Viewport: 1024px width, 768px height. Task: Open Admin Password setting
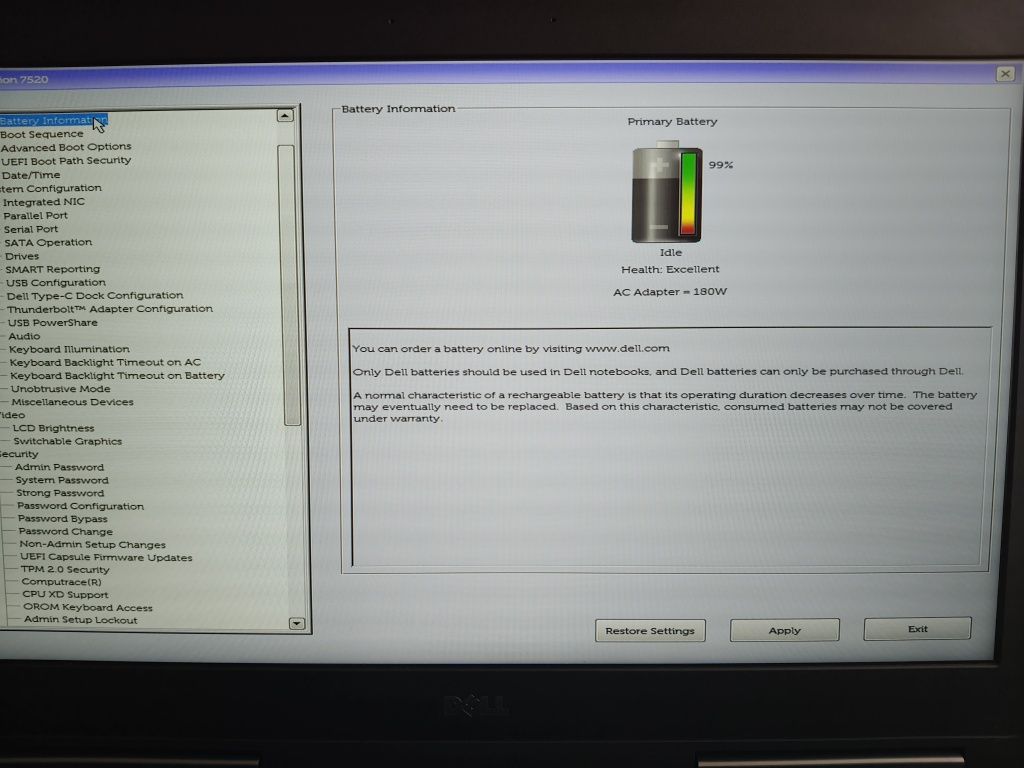click(59, 468)
